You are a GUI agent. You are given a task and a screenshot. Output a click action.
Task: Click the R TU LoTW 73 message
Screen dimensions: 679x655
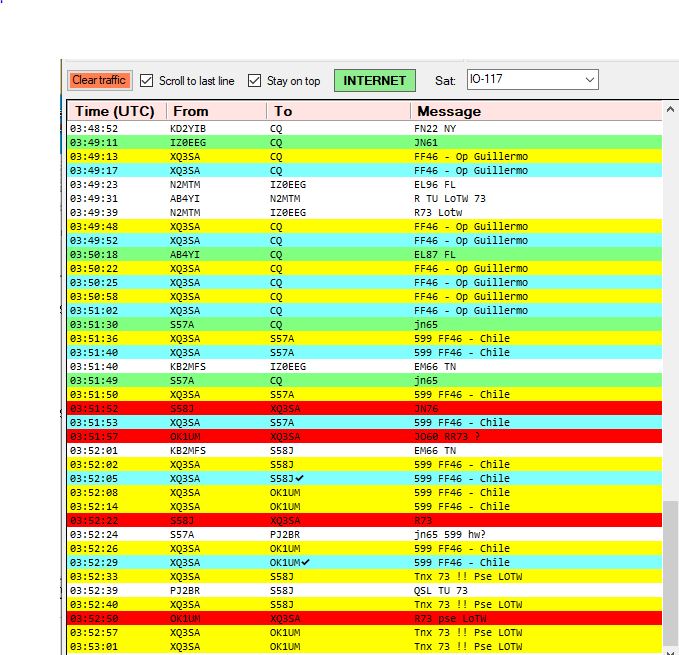[x=449, y=199]
